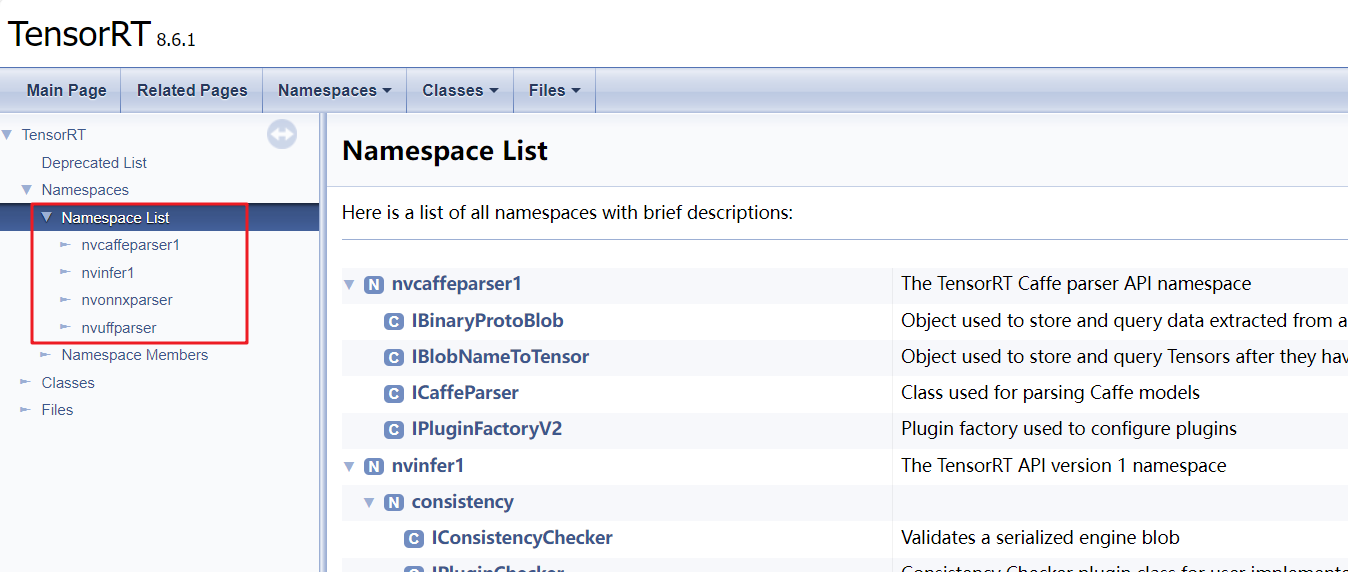
Task: Click 'The TensorRT Caffe parser API namespace' text
Action: pyautogui.click(x=1076, y=284)
